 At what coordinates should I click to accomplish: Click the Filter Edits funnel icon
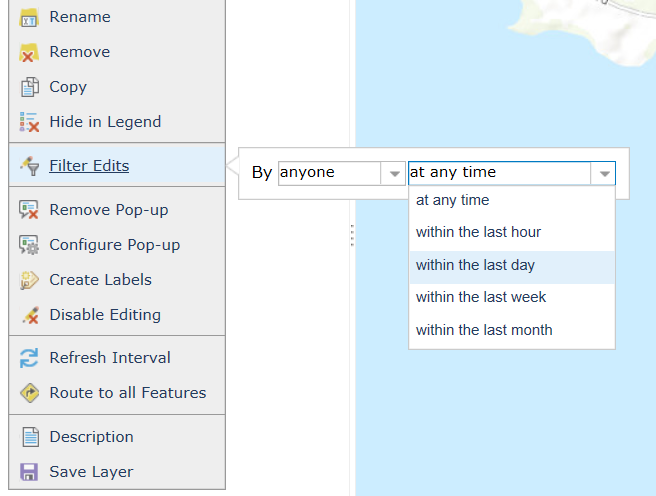coord(29,166)
